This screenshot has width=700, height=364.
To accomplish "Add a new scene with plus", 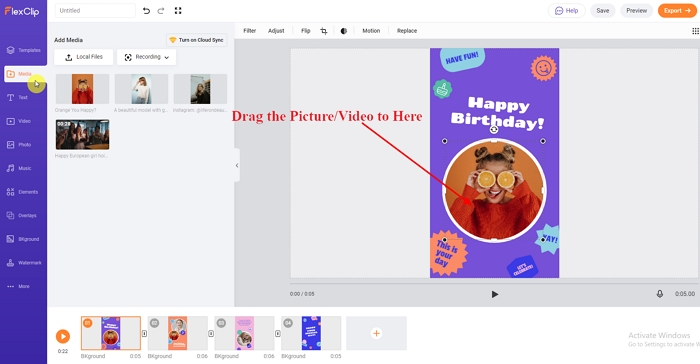I will tap(376, 333).
